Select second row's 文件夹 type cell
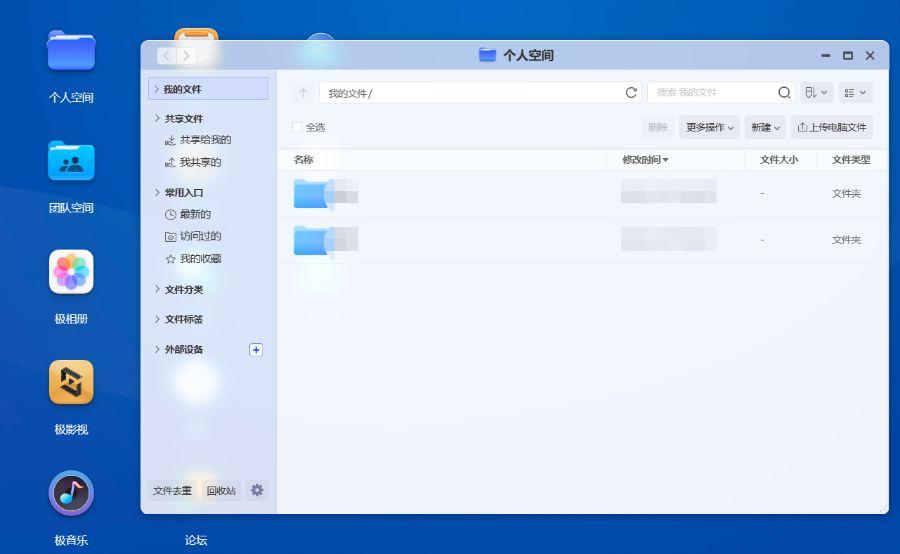 tap(846, 240)
